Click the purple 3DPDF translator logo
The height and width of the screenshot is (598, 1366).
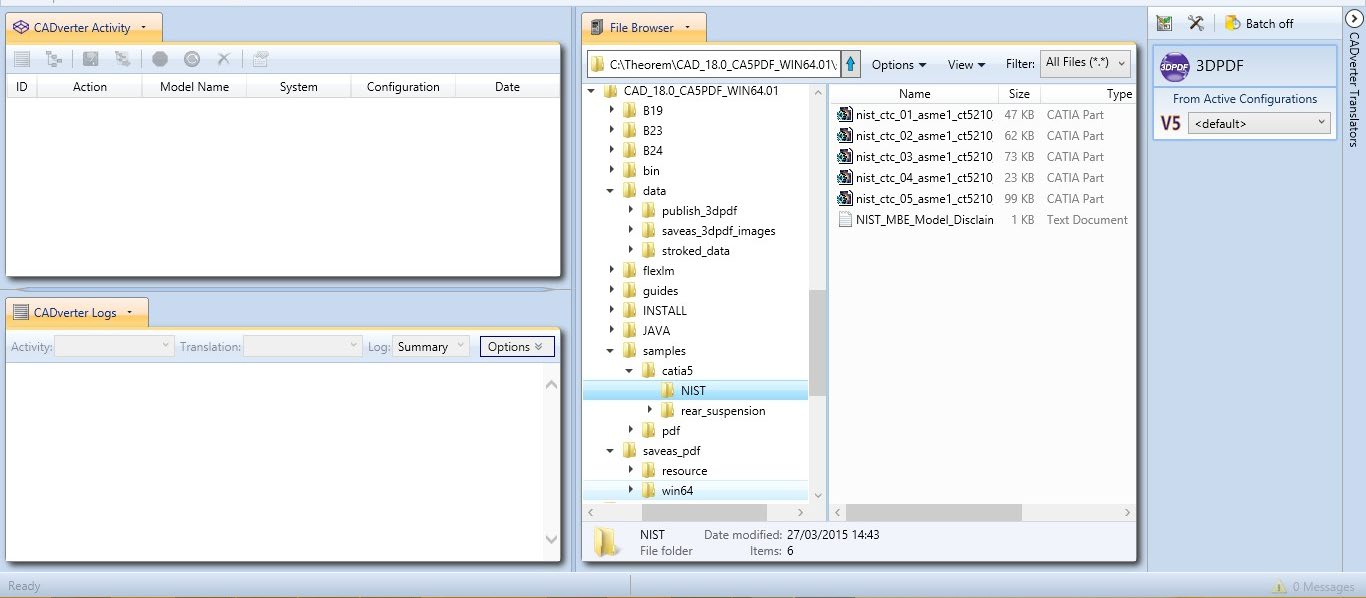pyautogui.click(x=1175, y=66)
